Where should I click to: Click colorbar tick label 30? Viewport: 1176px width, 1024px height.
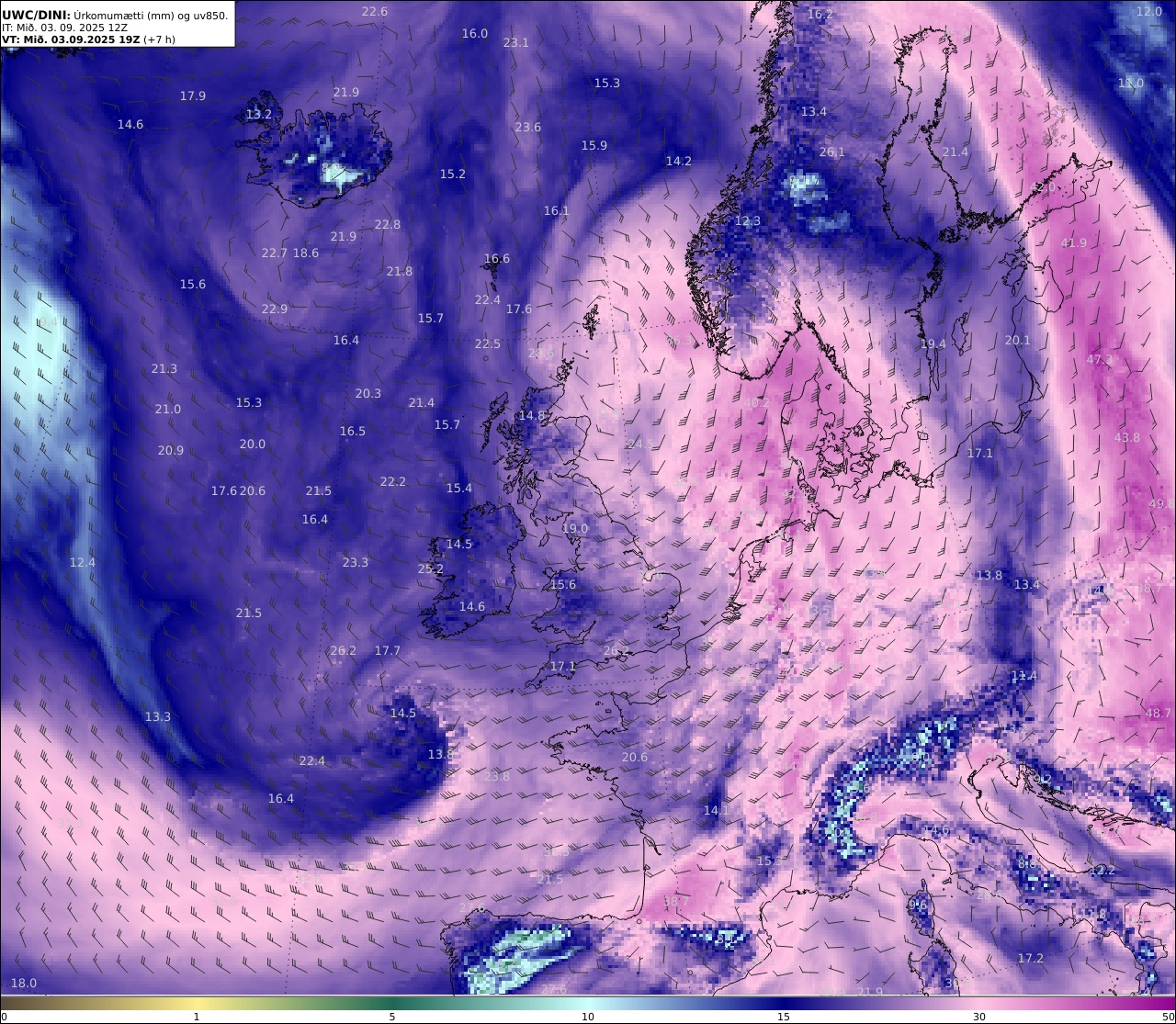point(979,1017)
